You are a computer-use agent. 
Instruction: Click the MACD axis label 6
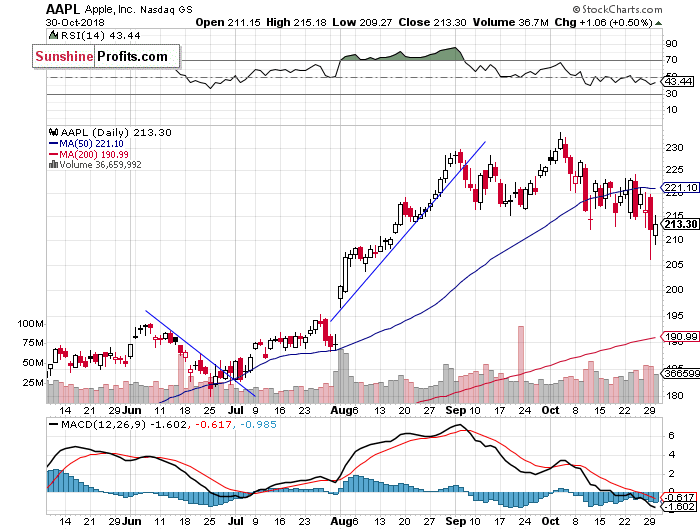click(671, 436)
